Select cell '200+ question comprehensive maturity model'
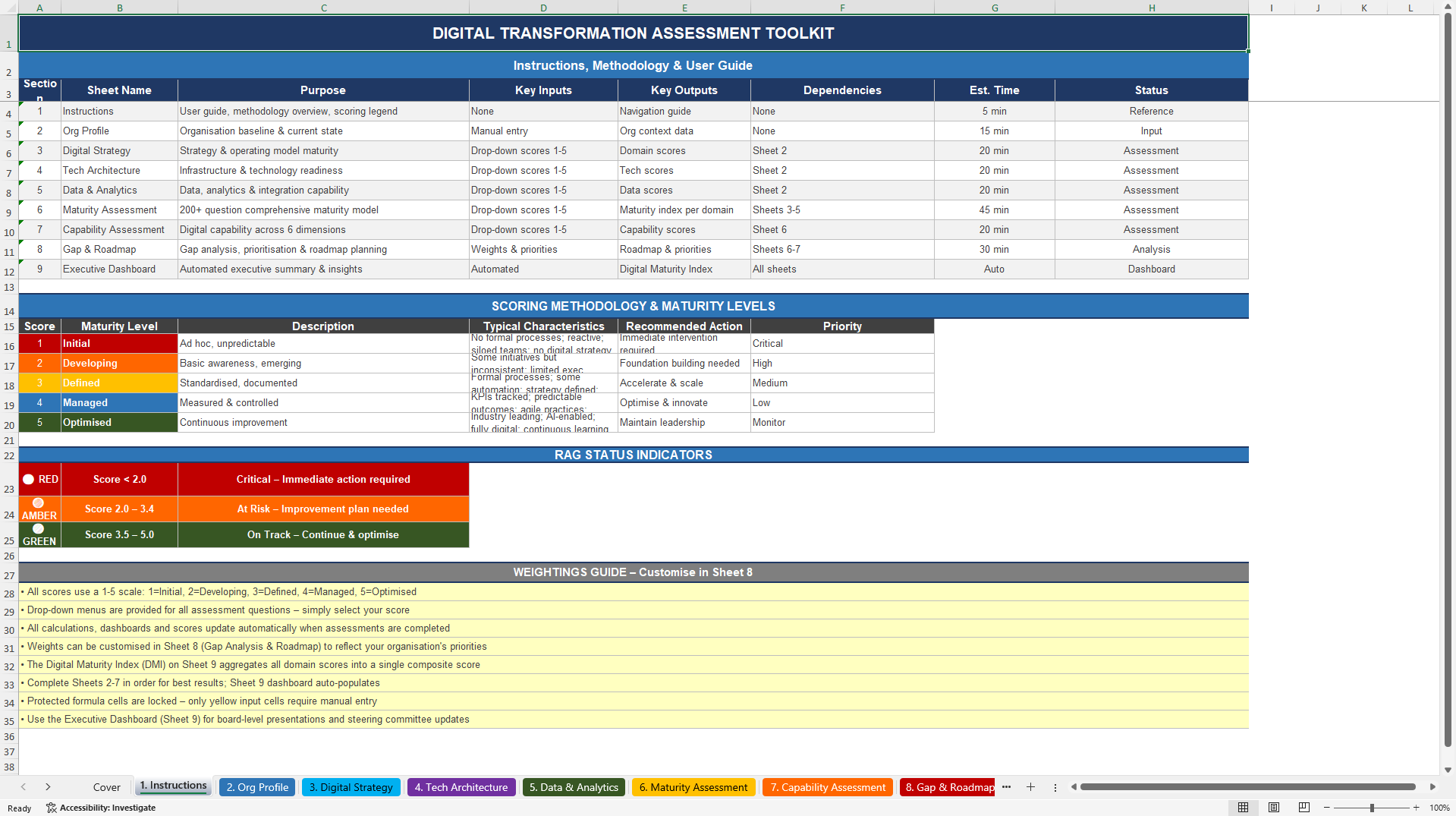This screenshot has width=1456, height=816. (323, 210)
